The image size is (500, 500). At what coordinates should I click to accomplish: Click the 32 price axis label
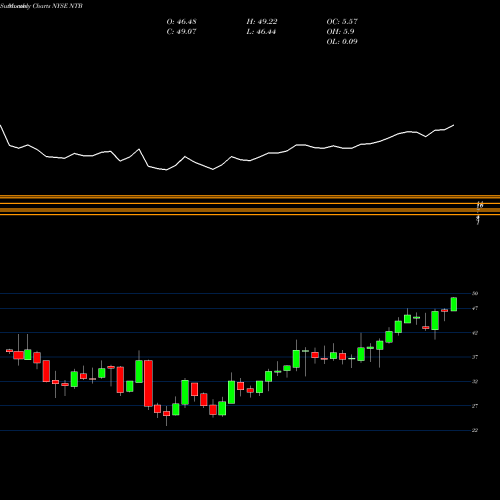[x=475, y=381]
